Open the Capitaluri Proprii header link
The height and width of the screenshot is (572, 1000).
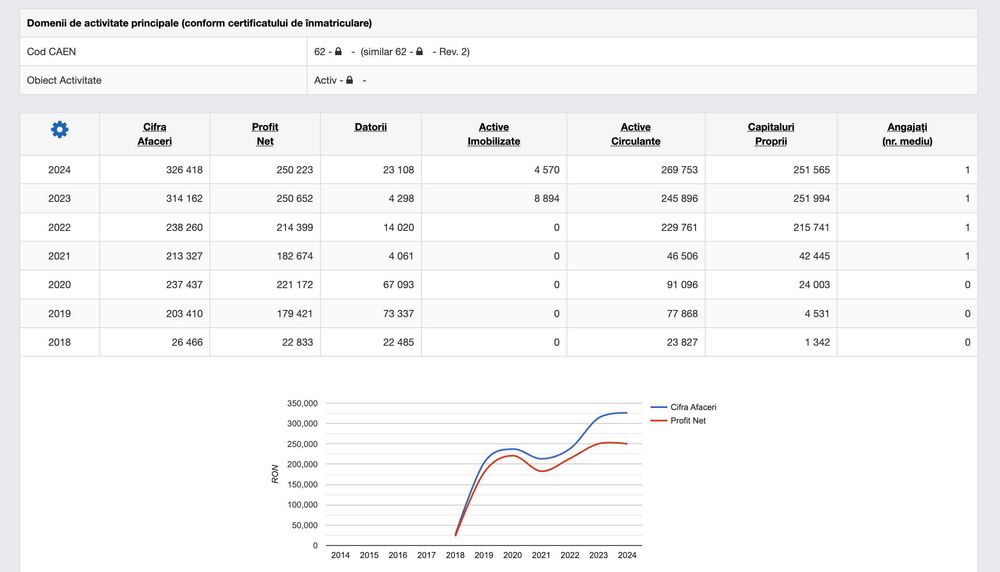pos(771,134)
